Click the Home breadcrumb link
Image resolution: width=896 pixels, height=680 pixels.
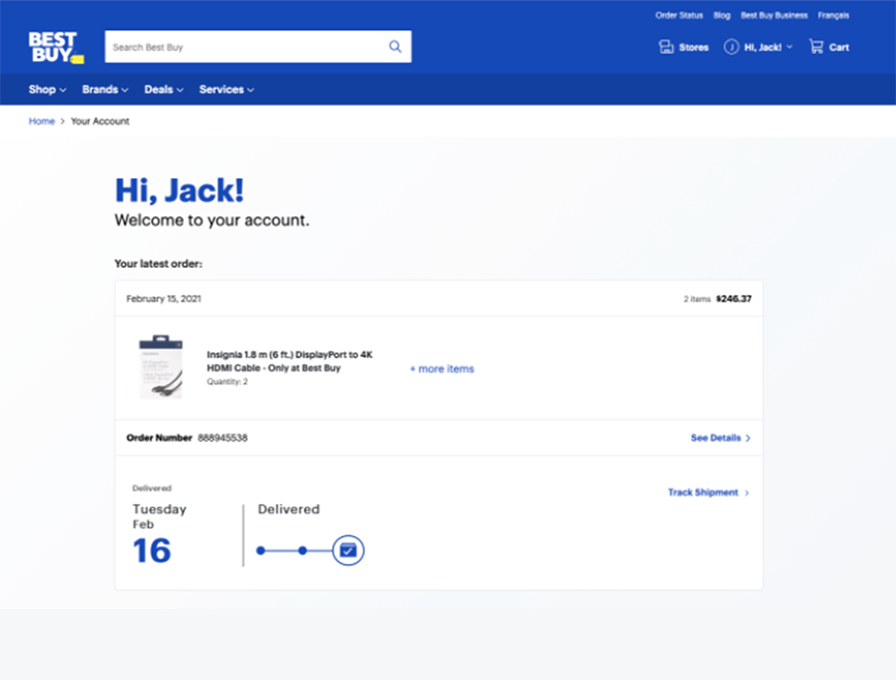click(42, 121)
